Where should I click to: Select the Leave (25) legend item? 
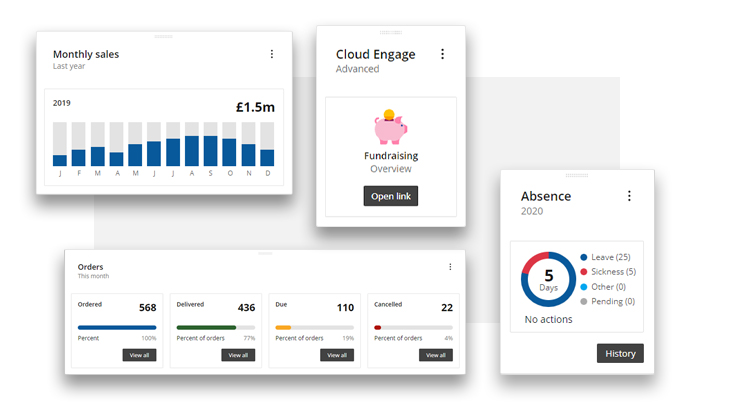coord(605,257)
